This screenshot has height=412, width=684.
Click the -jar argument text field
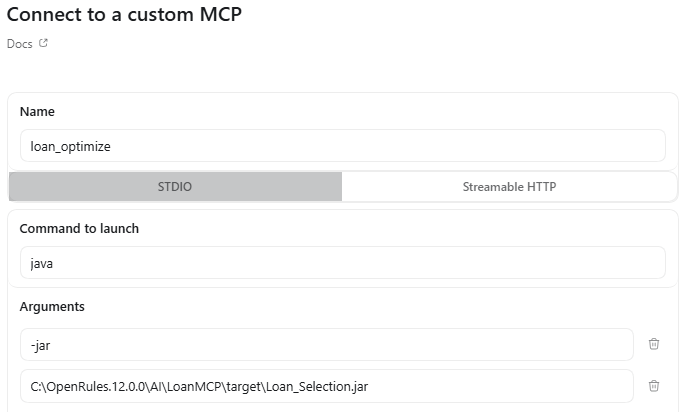pos(326,344)
